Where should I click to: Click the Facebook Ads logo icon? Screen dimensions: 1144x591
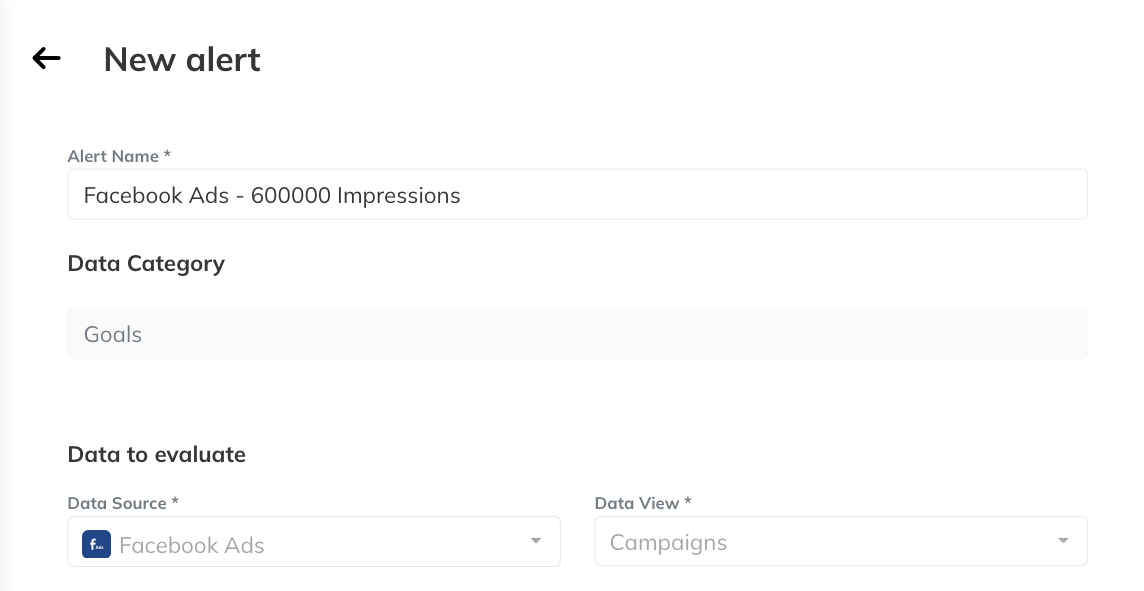96,544
